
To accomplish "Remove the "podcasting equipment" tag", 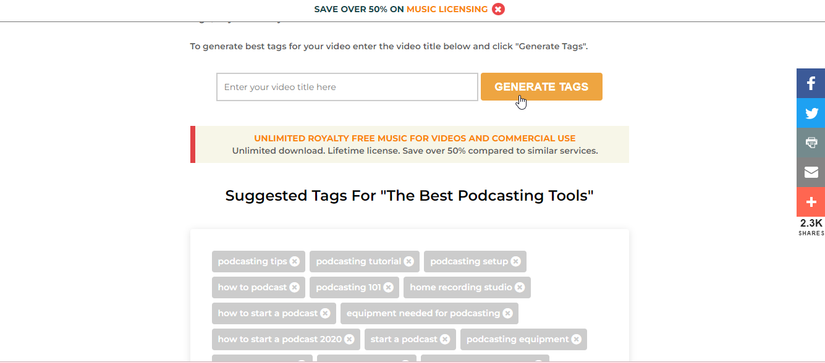I will (577, 339).
